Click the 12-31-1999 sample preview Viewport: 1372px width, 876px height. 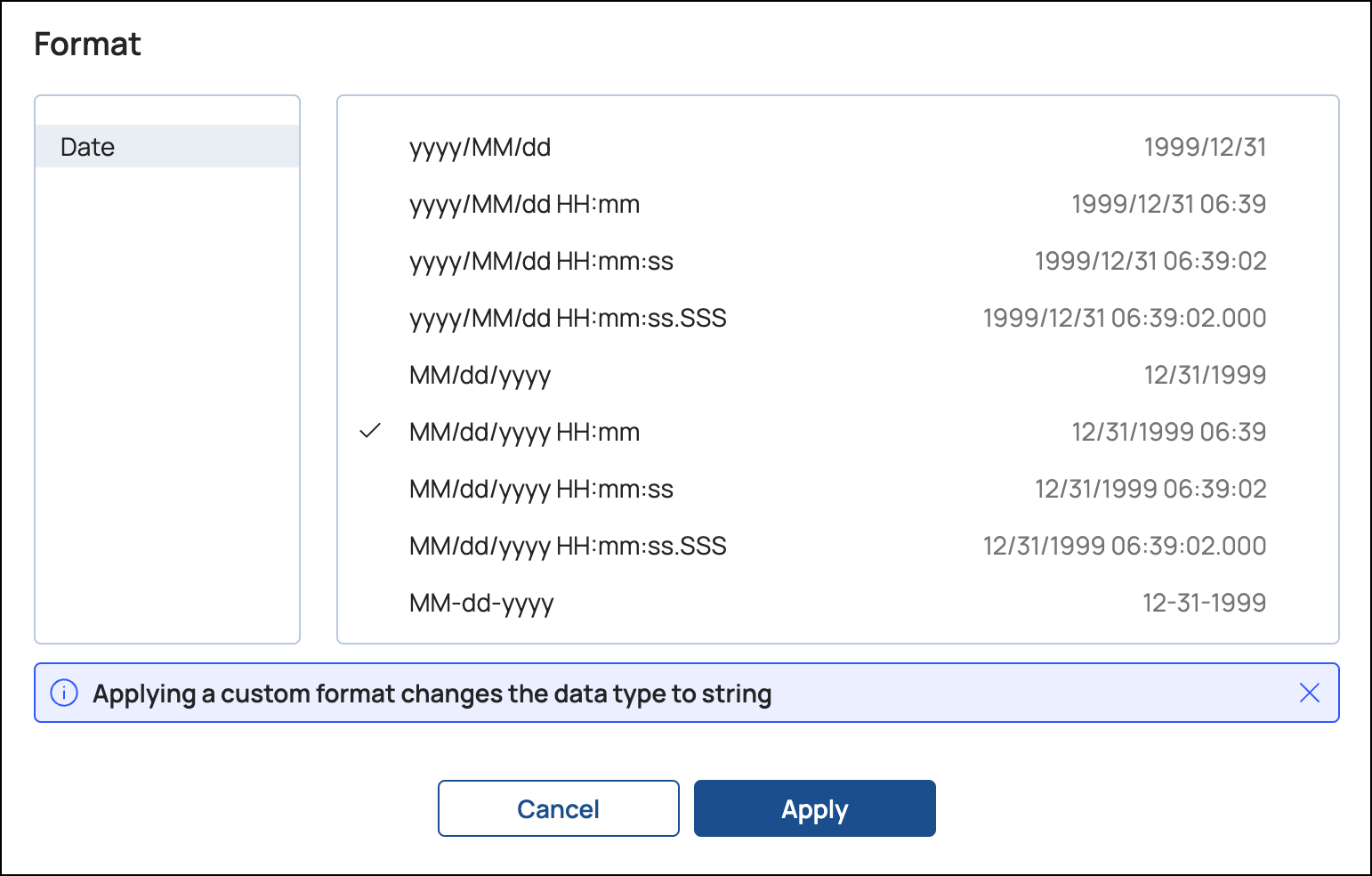click(x=1204, y=603)
